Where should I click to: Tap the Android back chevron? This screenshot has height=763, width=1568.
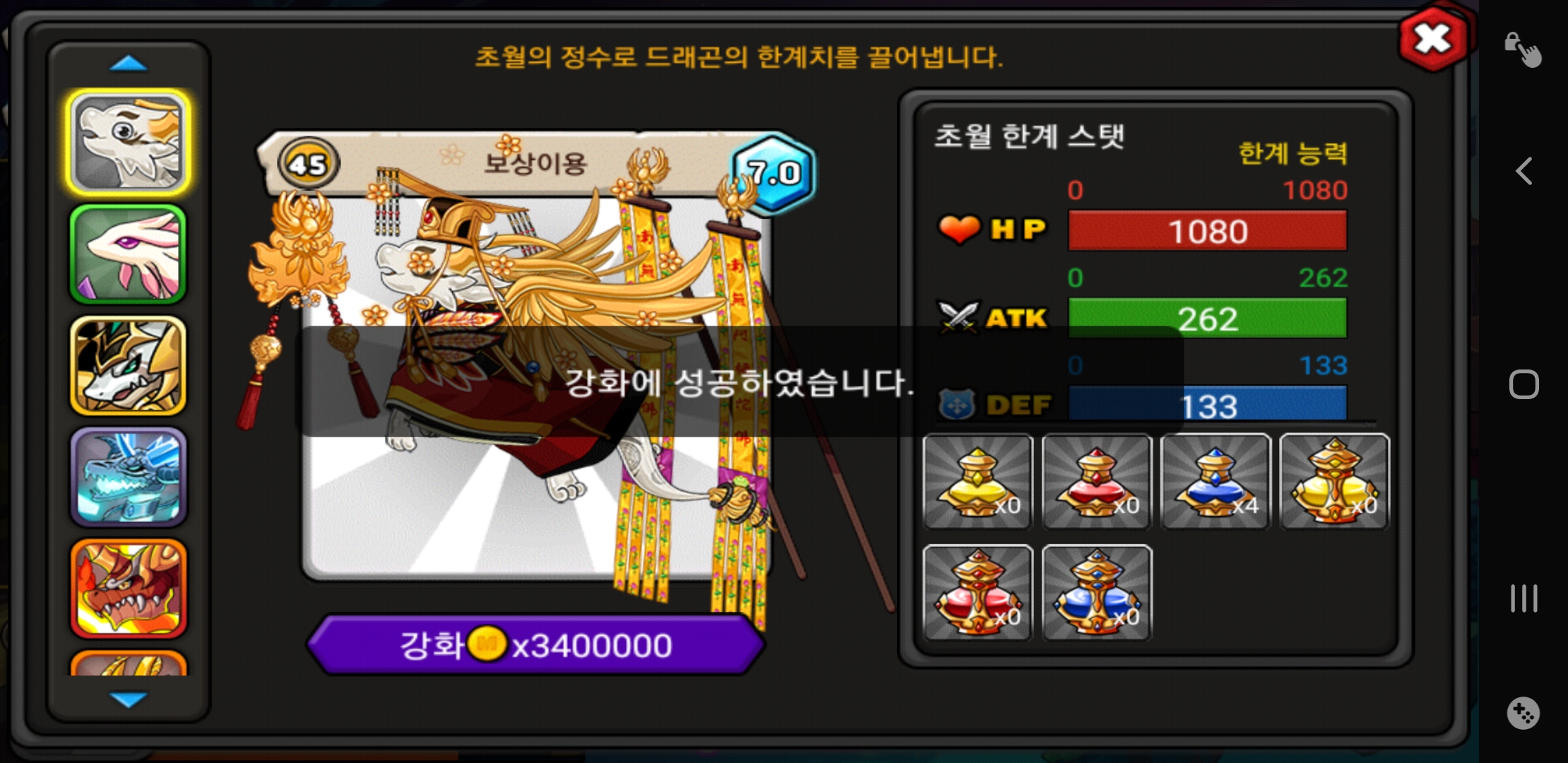1524,171
